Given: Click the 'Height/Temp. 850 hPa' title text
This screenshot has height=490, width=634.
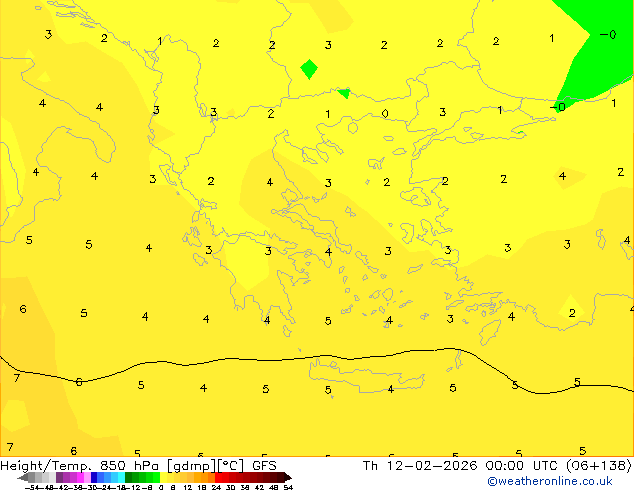Looking at the screenshot, I should pyautogui.click(x=80, y=466).
